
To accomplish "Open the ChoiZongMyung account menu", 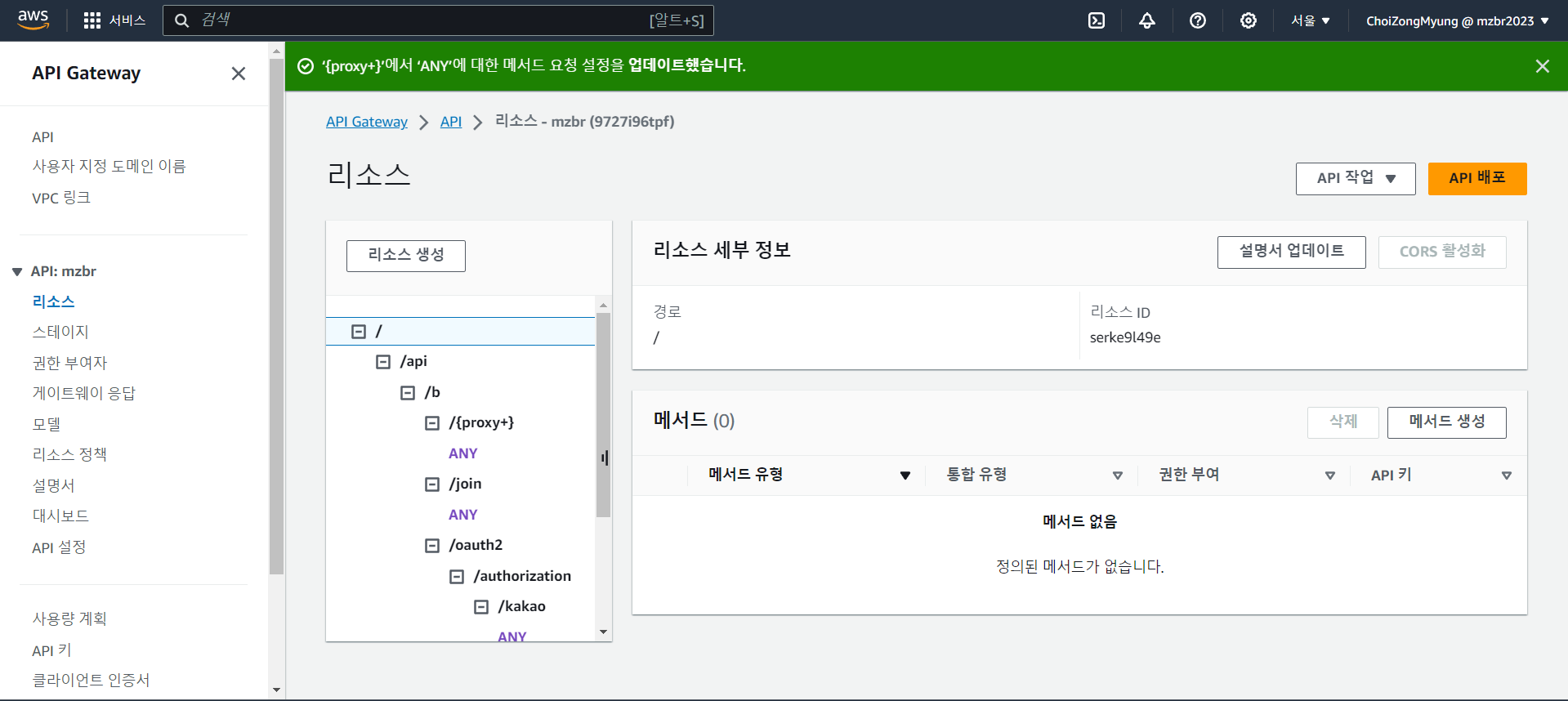I will click(1458, 20).
